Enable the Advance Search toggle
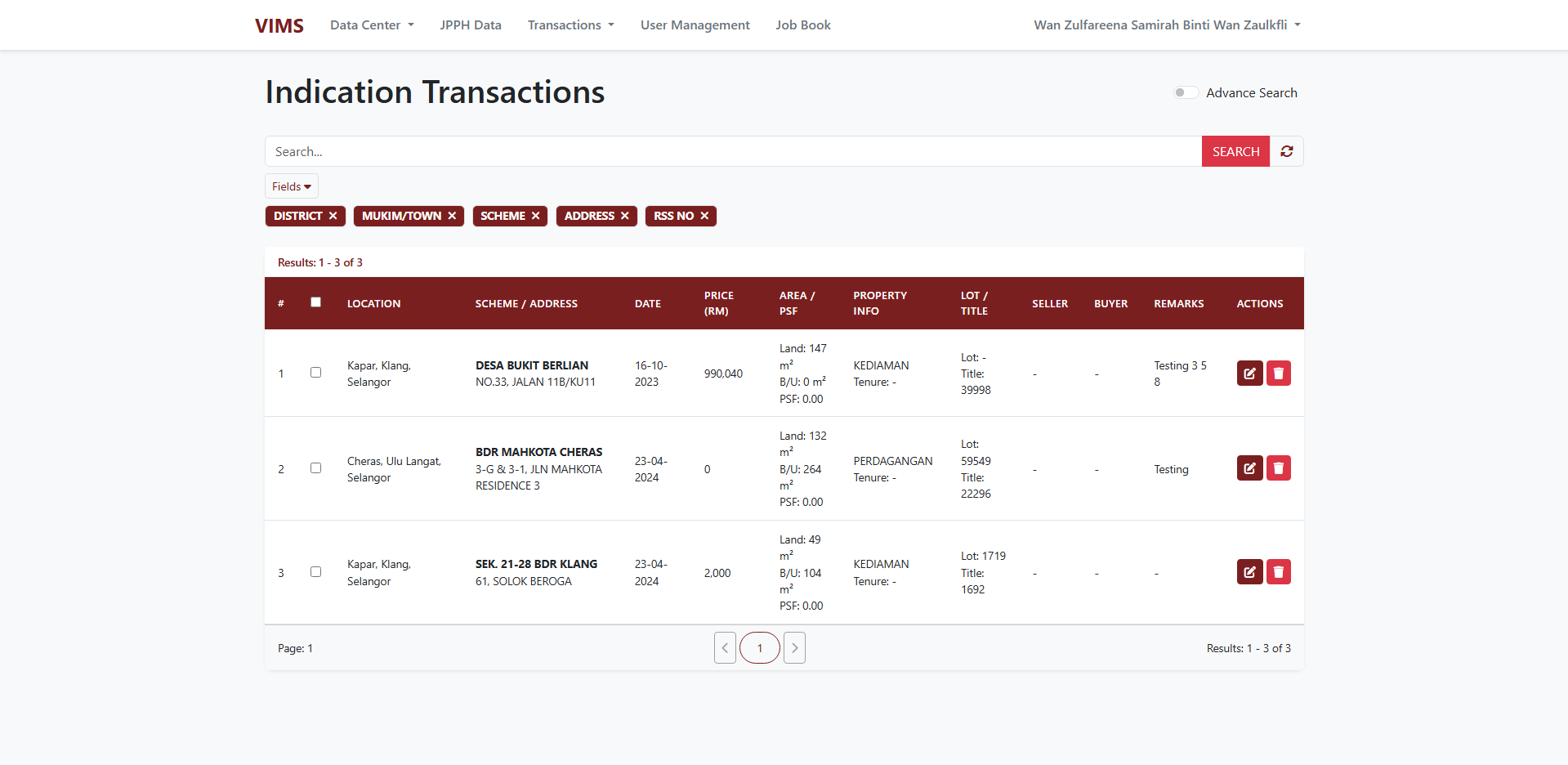 tap(1185, 92)
